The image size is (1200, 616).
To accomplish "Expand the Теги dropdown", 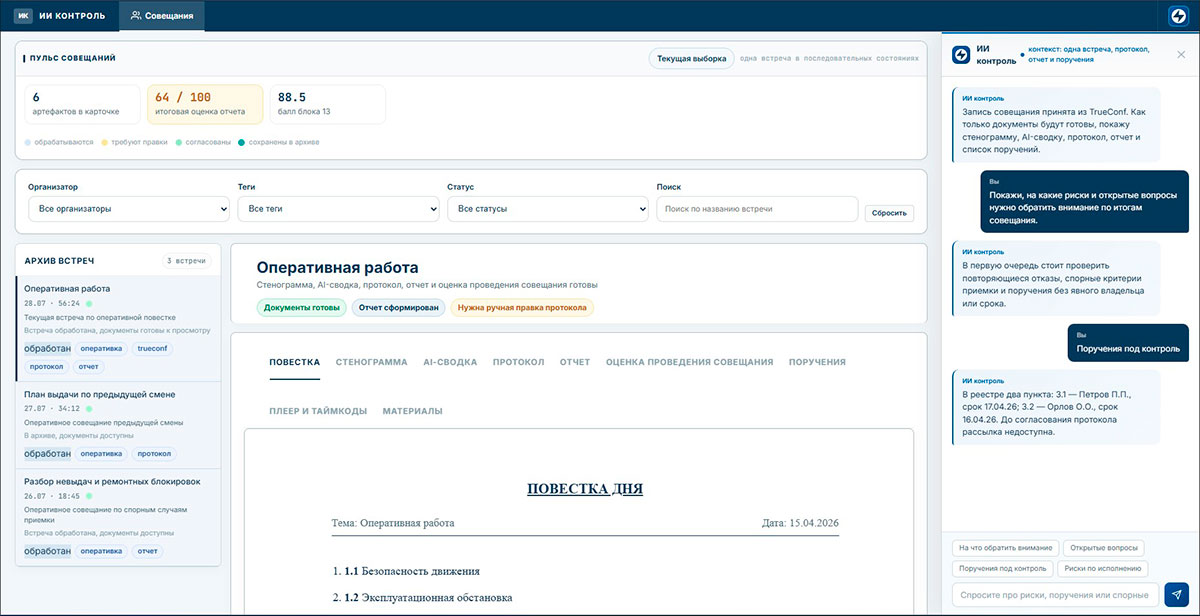I will click(x=338, y=209).
